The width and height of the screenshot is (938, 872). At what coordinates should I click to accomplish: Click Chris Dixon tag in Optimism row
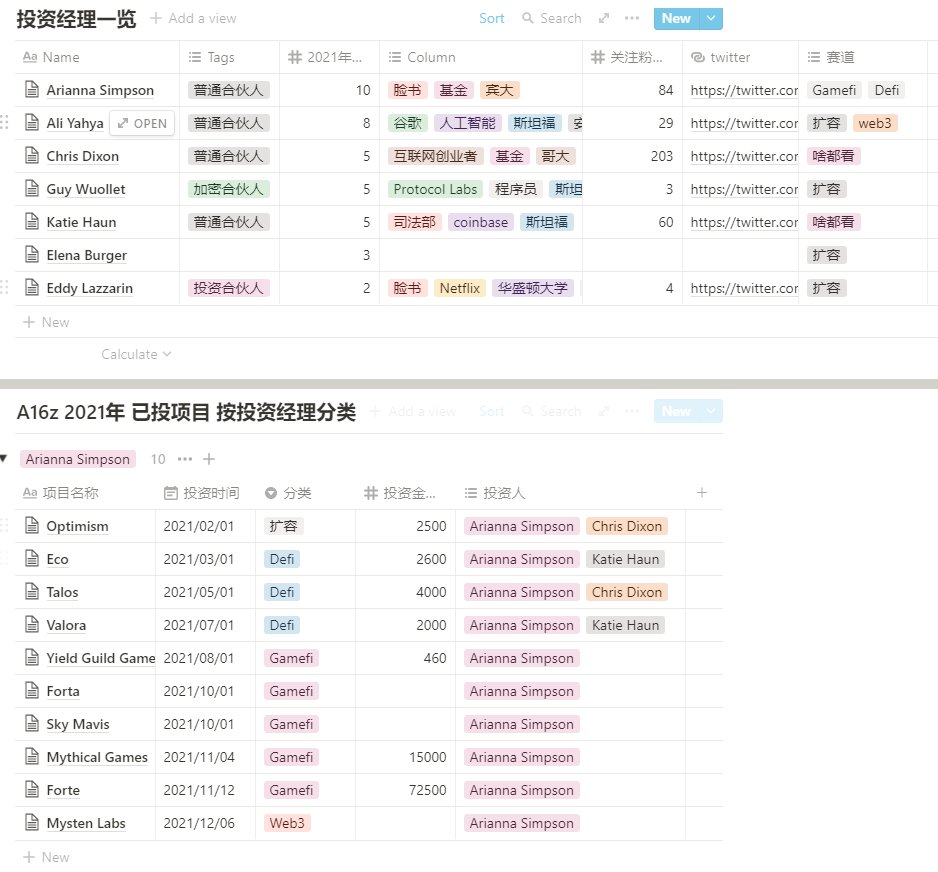tap(626, 526)
